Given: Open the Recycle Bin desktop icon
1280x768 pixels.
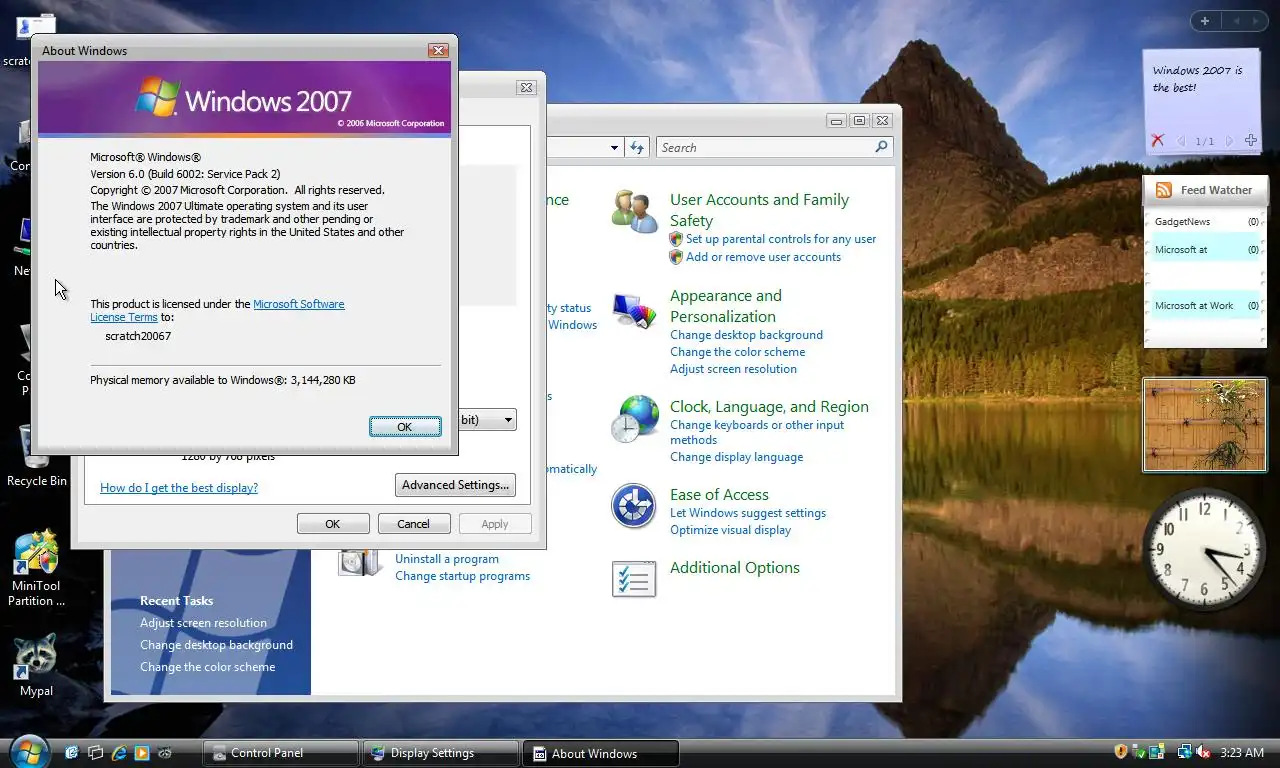Looking at the screenshot, I should (x=37, y=455).
